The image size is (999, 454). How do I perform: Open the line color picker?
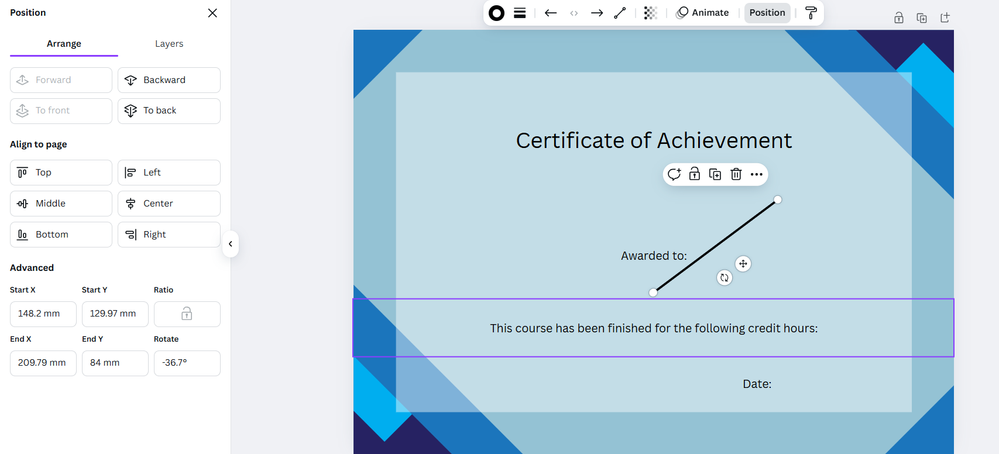click(x=496, y=13)
